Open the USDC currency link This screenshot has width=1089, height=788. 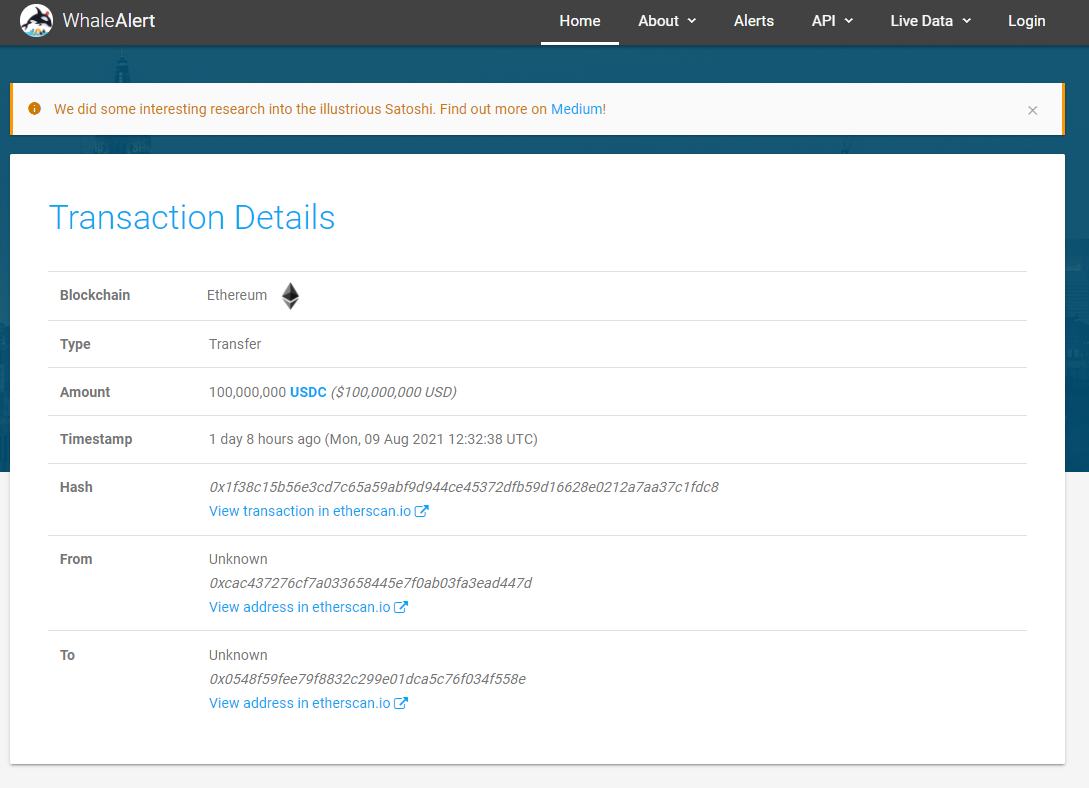click(308, 392)
